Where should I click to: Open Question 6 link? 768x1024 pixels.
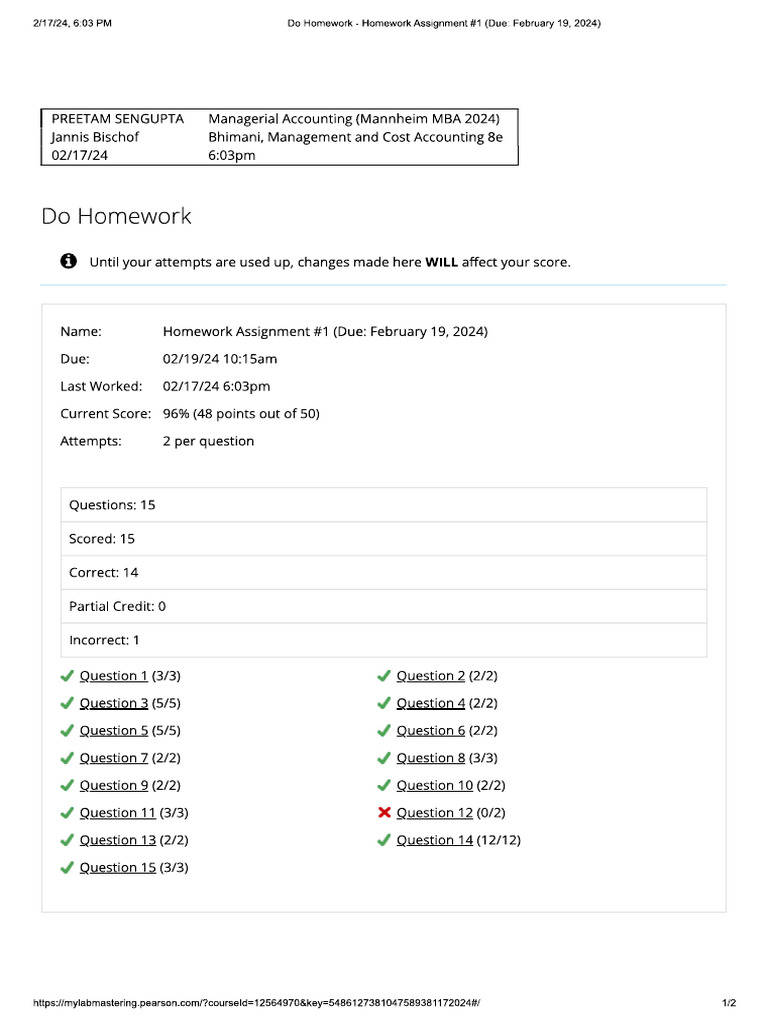430,731
